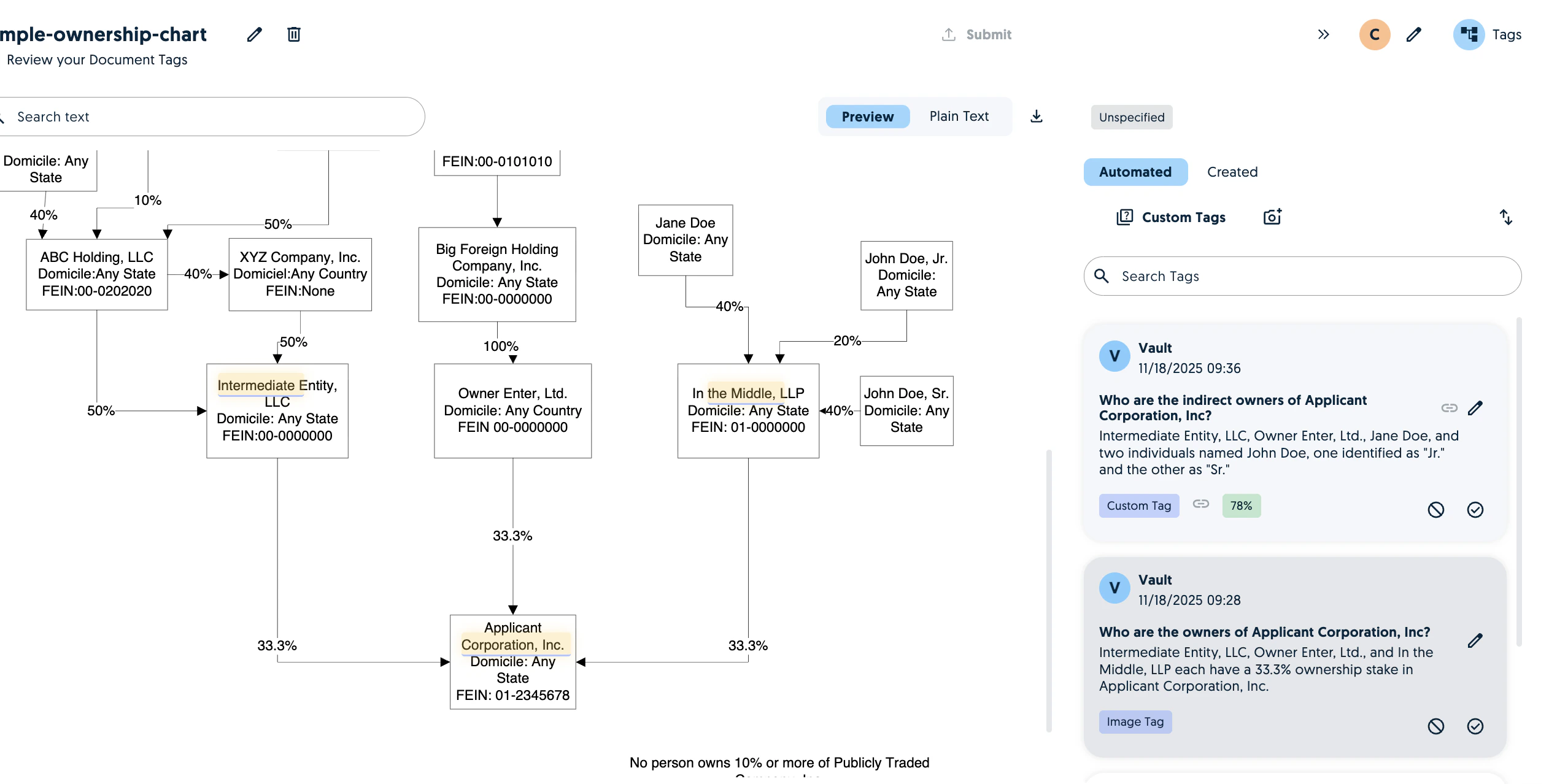The image size is (1549, 784).
Task: Click 'No person owns 10% or more' note
Action: click(x=779, y=763)
